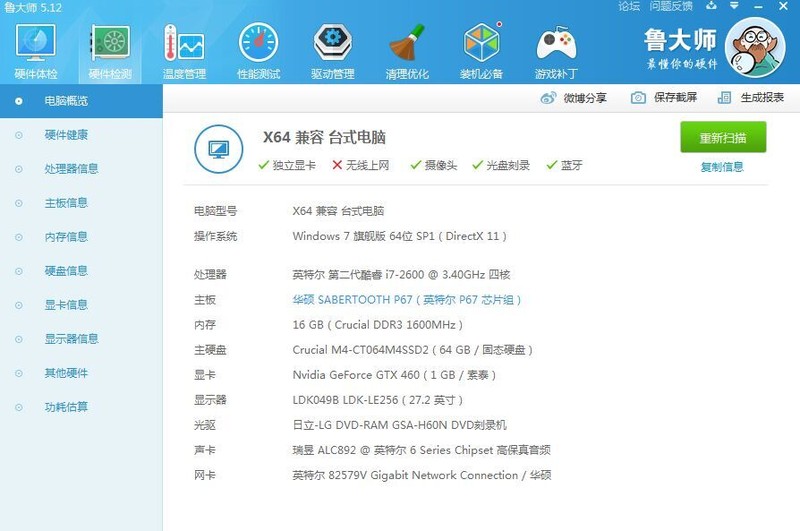This screenshot has width=800, height=531.
Task: Select 其他硬件 in the sidebar
Action: [x=81, y=373]
